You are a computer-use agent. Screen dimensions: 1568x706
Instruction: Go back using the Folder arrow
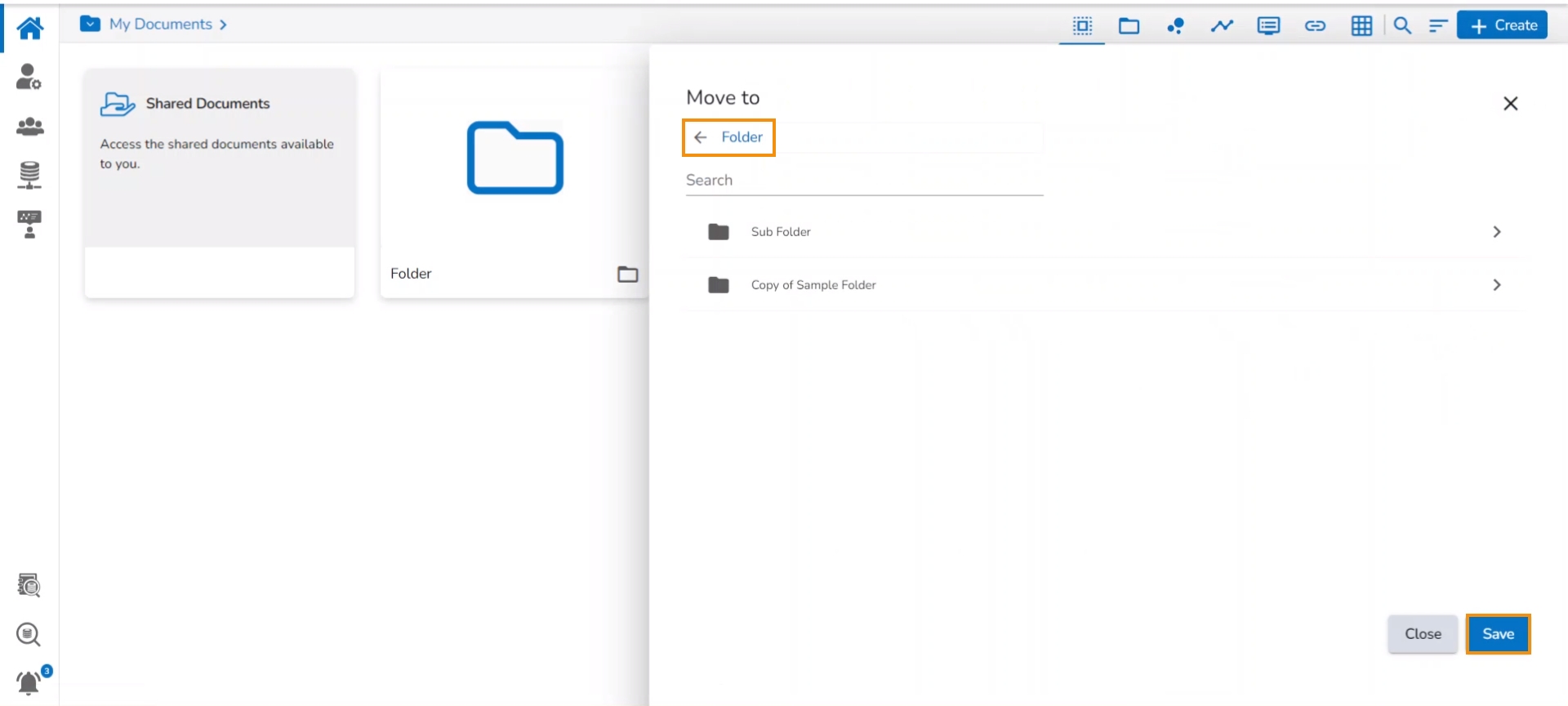coord(700,137)
